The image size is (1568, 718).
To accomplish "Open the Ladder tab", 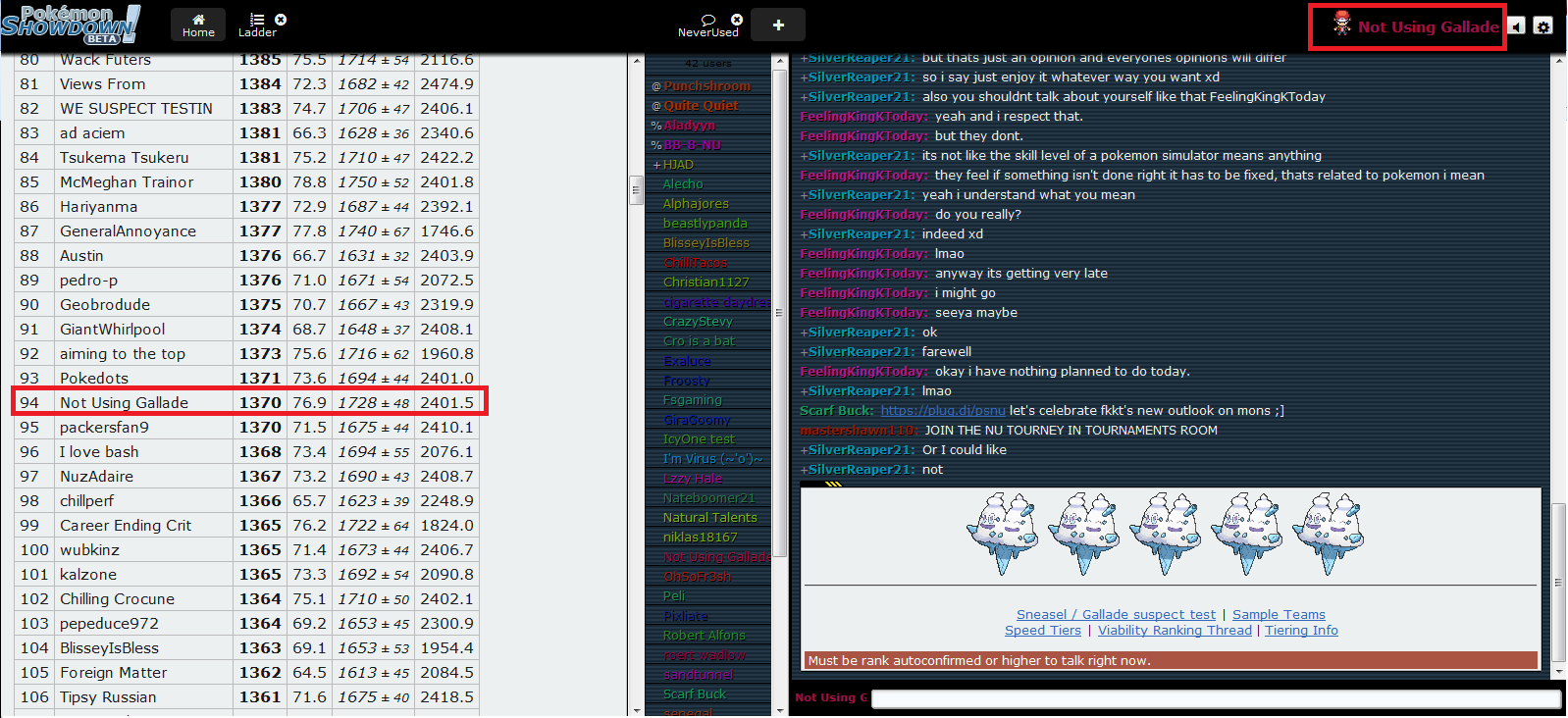I will tap(256, 26).
